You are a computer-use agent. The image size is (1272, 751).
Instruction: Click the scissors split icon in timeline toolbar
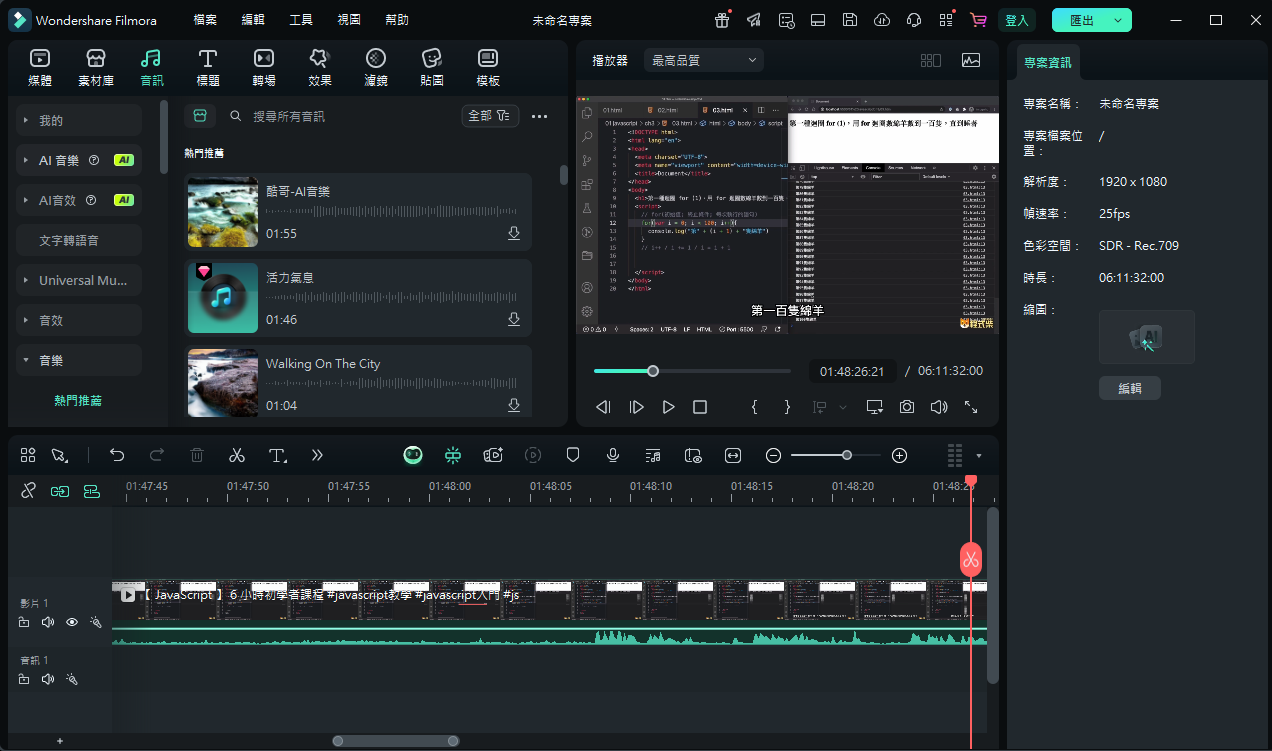pyautogui.click(x=236, y=455)
